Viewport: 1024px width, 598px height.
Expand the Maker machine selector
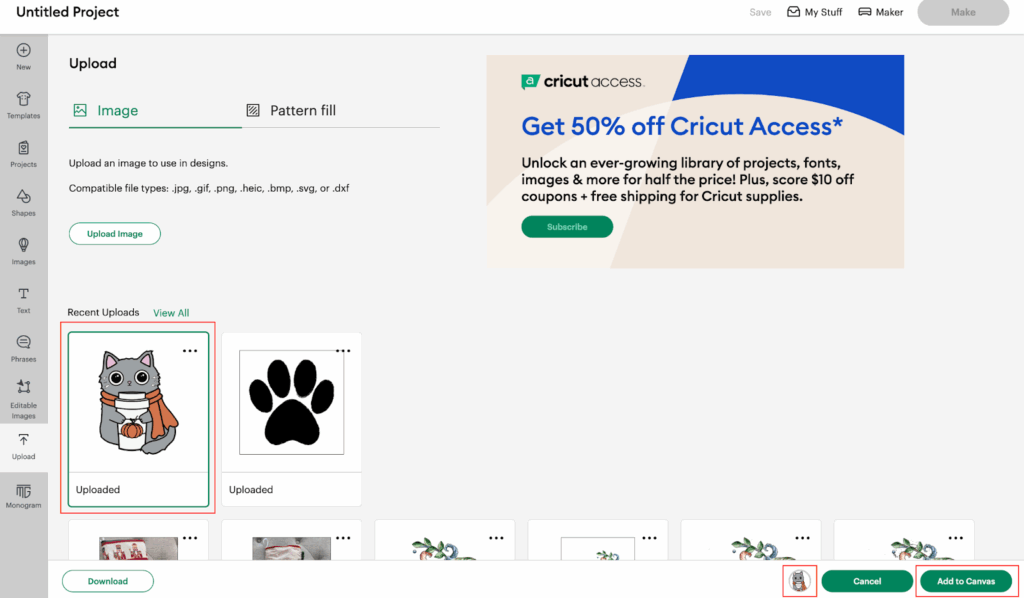tap(880, 13)
